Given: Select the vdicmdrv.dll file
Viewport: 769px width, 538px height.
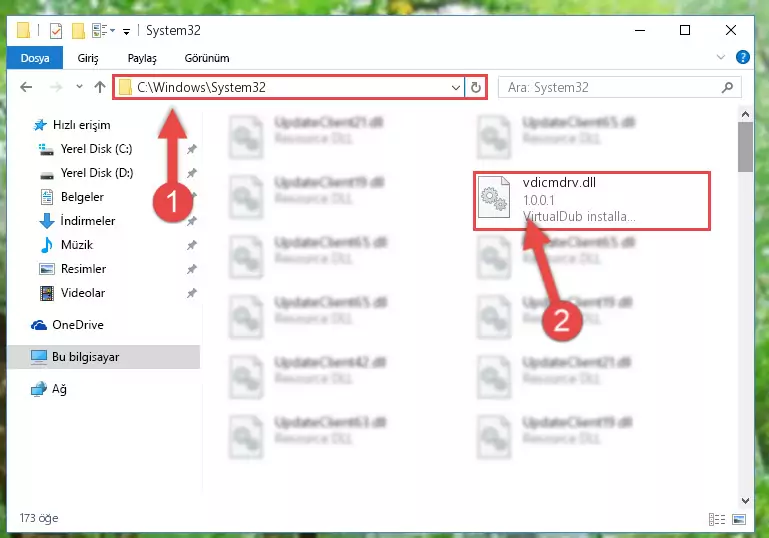Looking at the screenshot, I should click(592, 201).
